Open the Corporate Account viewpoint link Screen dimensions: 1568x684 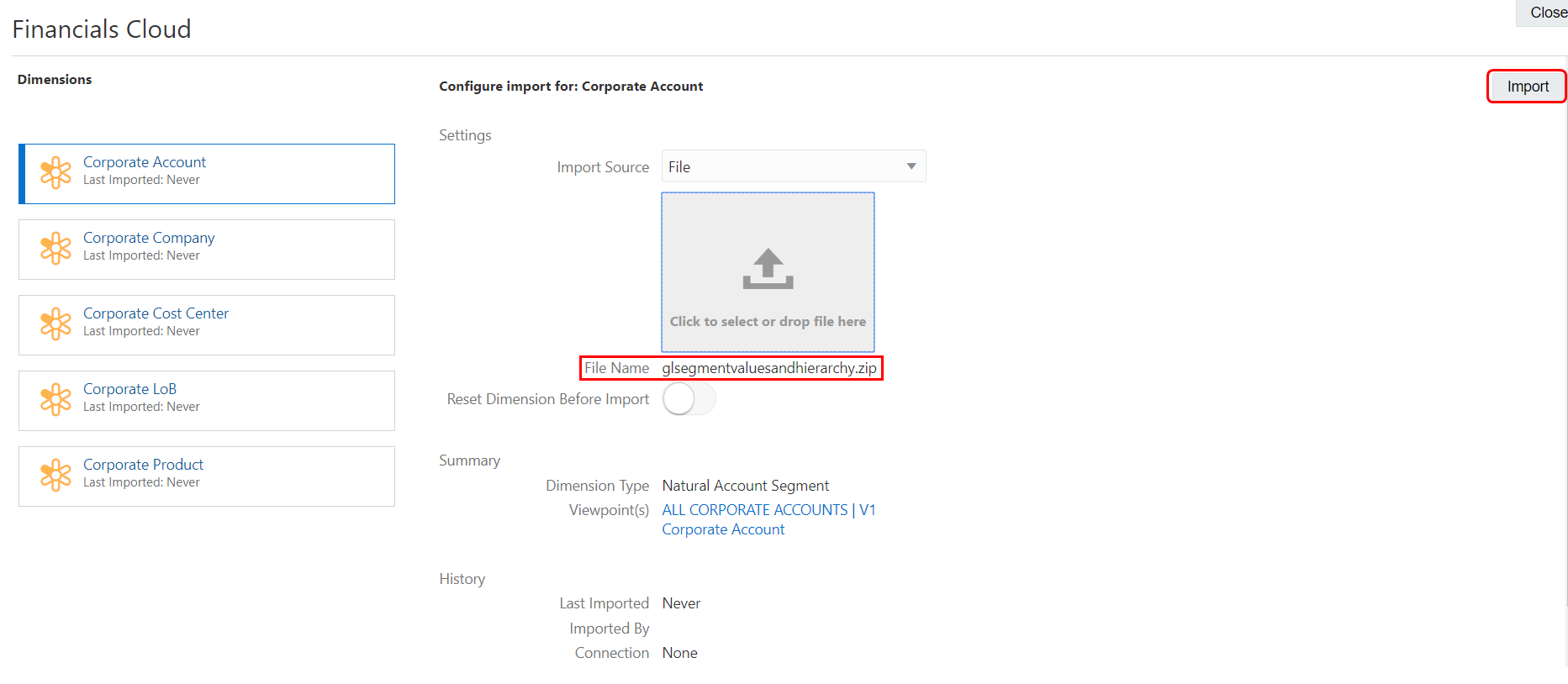723,529
